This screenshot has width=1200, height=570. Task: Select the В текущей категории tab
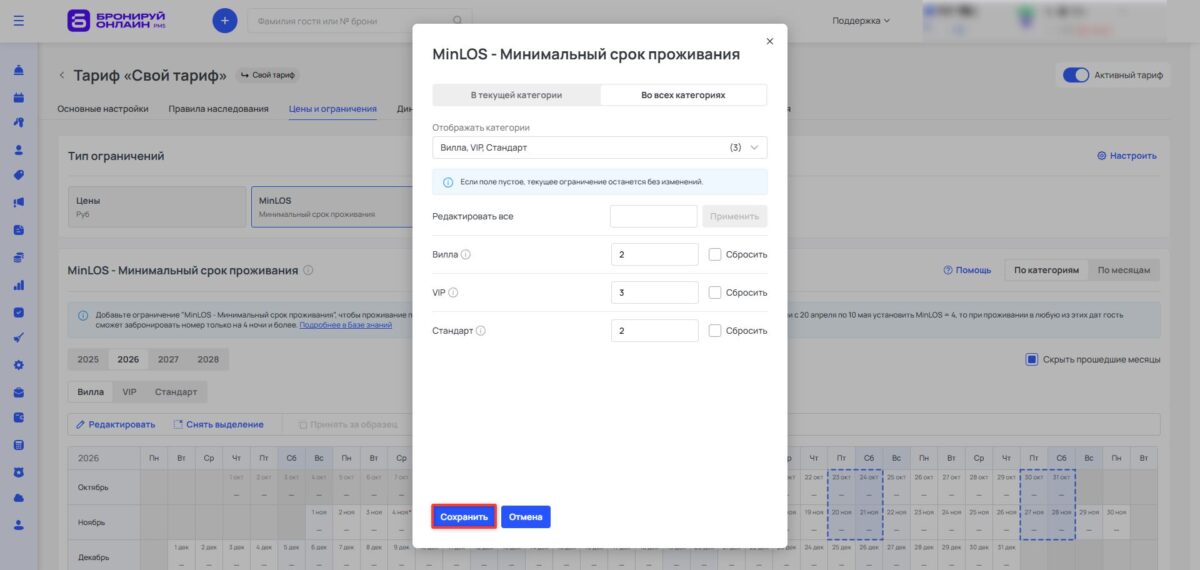(x=516, y=95)
